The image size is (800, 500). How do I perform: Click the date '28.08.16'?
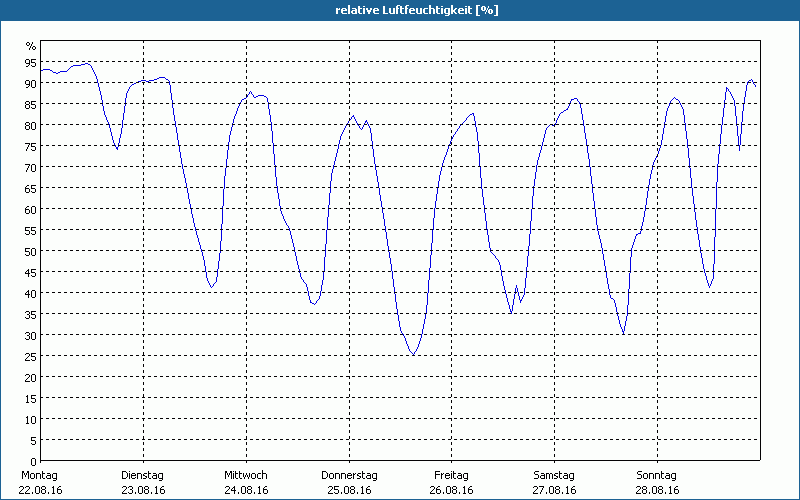click(x=658, y=490)
